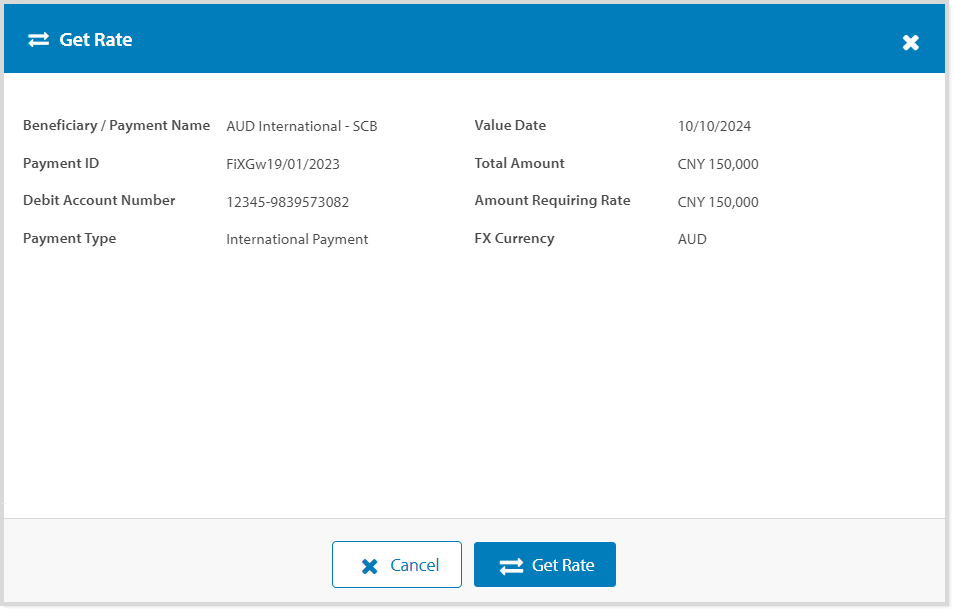Click the 'AUD International - SCB' value
955x612 pixels.
click(x=302, y=127)
